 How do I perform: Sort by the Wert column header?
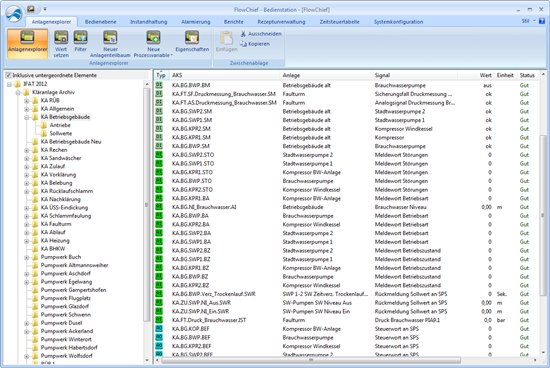(x=486, y=75)
